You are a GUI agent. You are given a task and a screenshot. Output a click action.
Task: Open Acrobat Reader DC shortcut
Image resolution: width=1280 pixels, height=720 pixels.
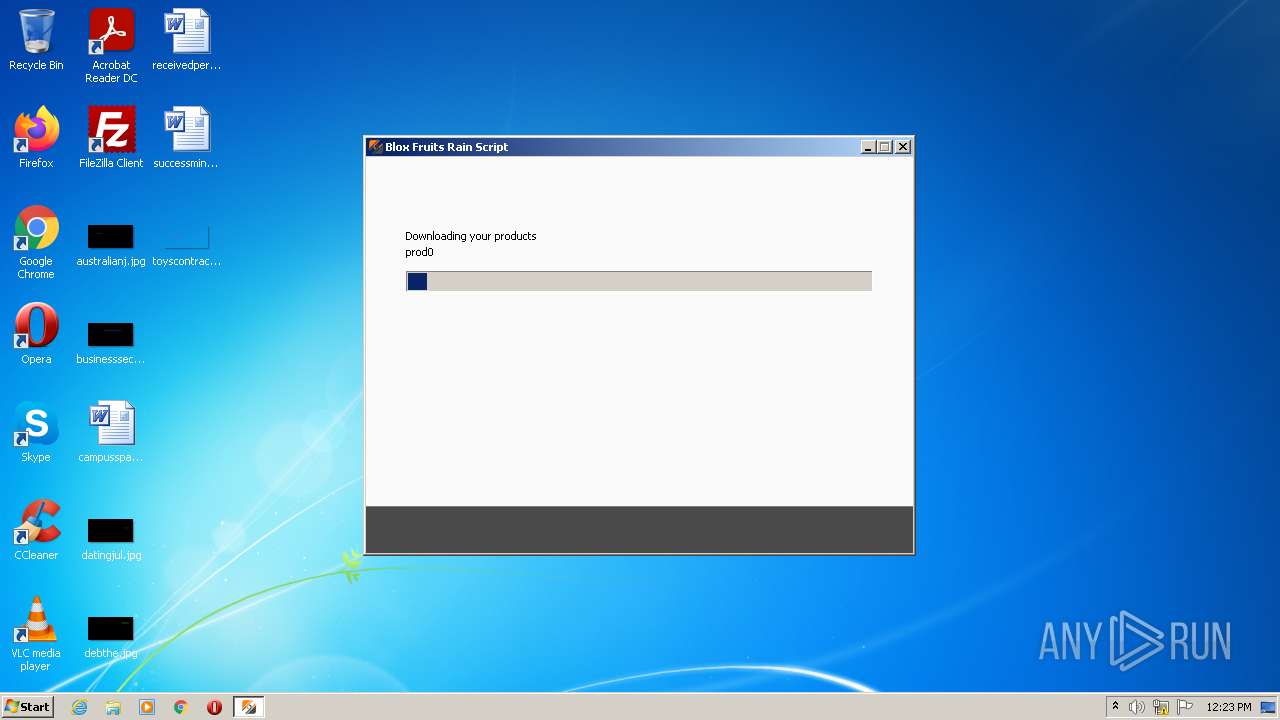tap(111, 46)
